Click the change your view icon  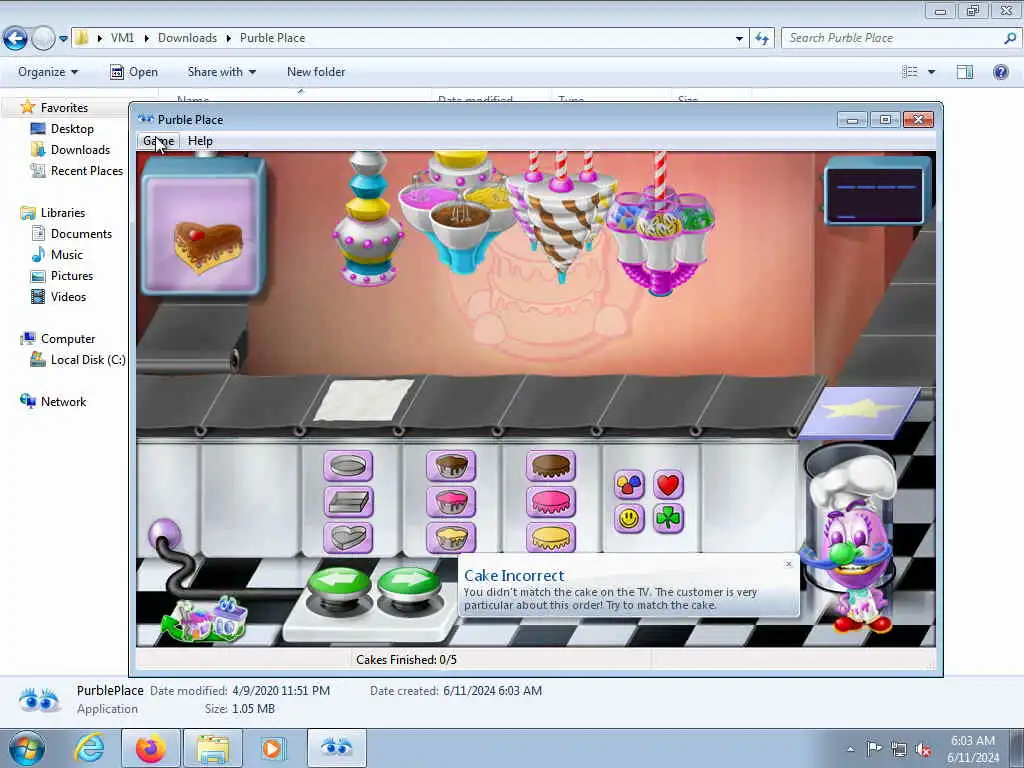[x=910, y=72]
